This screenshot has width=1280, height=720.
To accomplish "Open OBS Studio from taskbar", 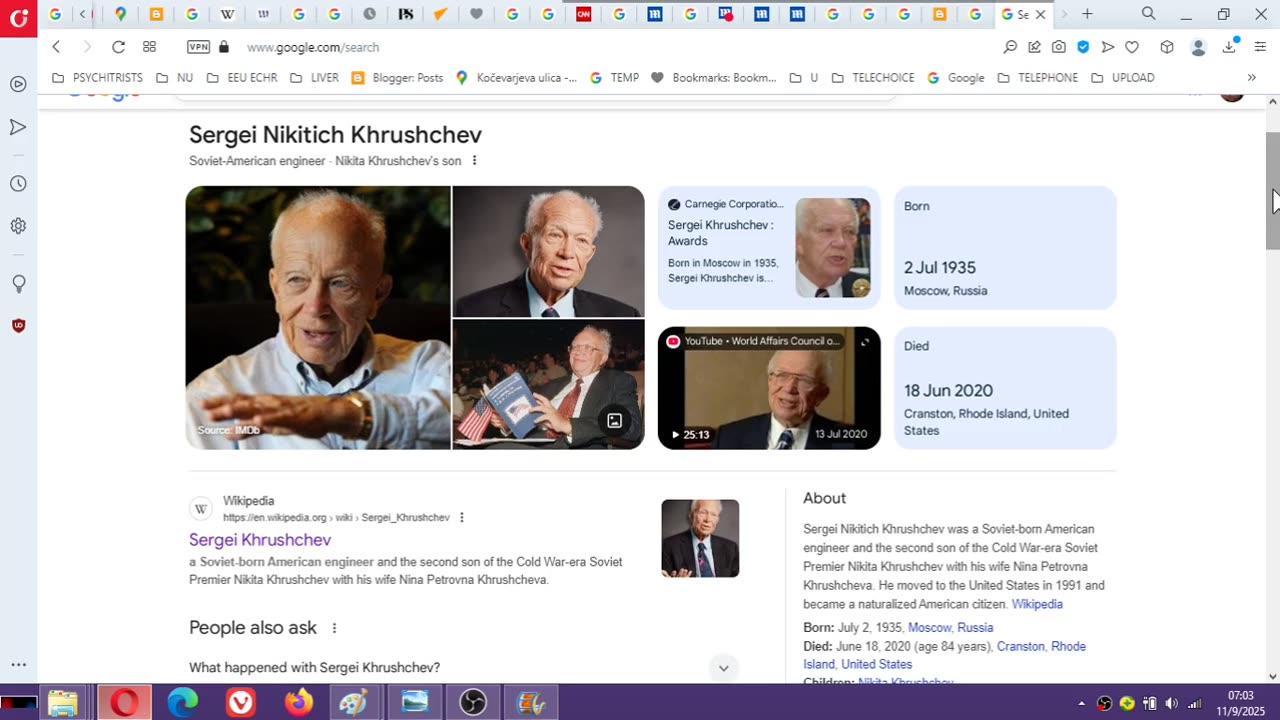I will (472, 703).
